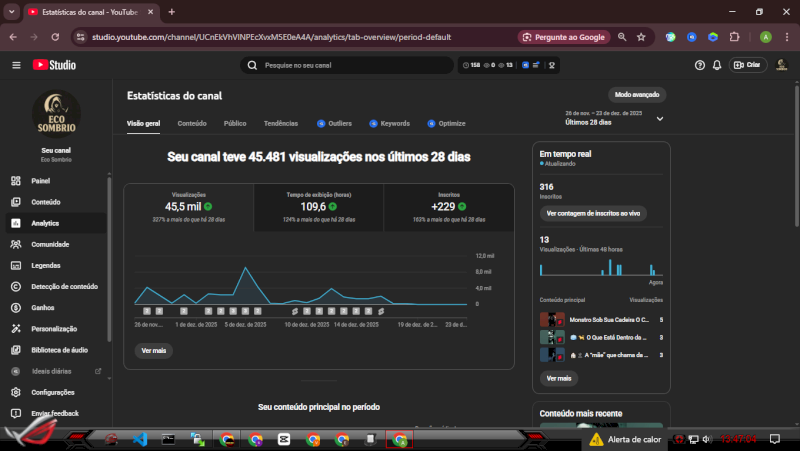Click the Painel sidebar icon
Viewport: 800px width, 451px height.
16,181
